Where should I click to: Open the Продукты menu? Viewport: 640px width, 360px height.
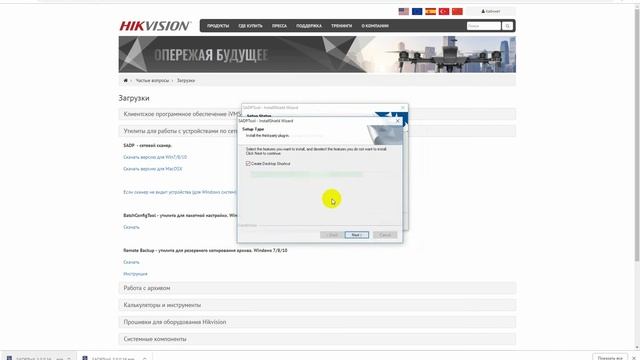click(x=218, y=26)
